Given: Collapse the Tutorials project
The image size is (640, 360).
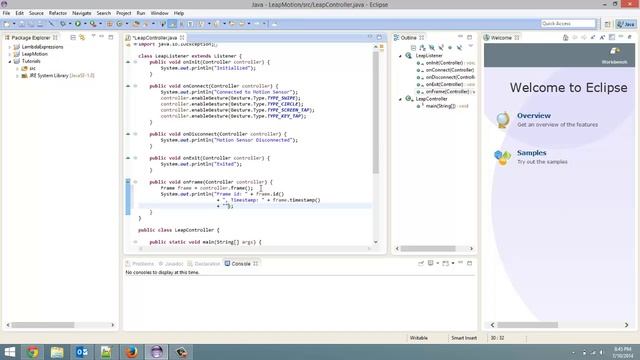Looking at the screenshot, I should [10, 61].
